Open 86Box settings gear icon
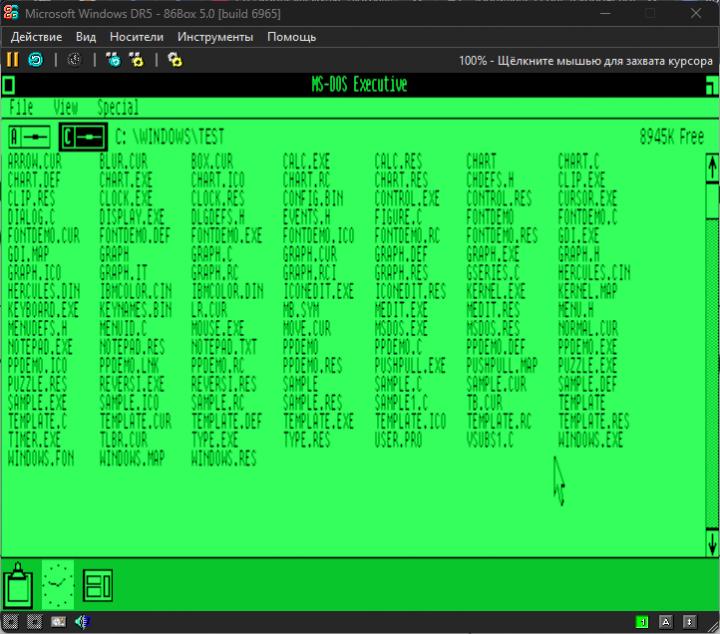This screenshot has height=634, width=720. pos(174,60)
